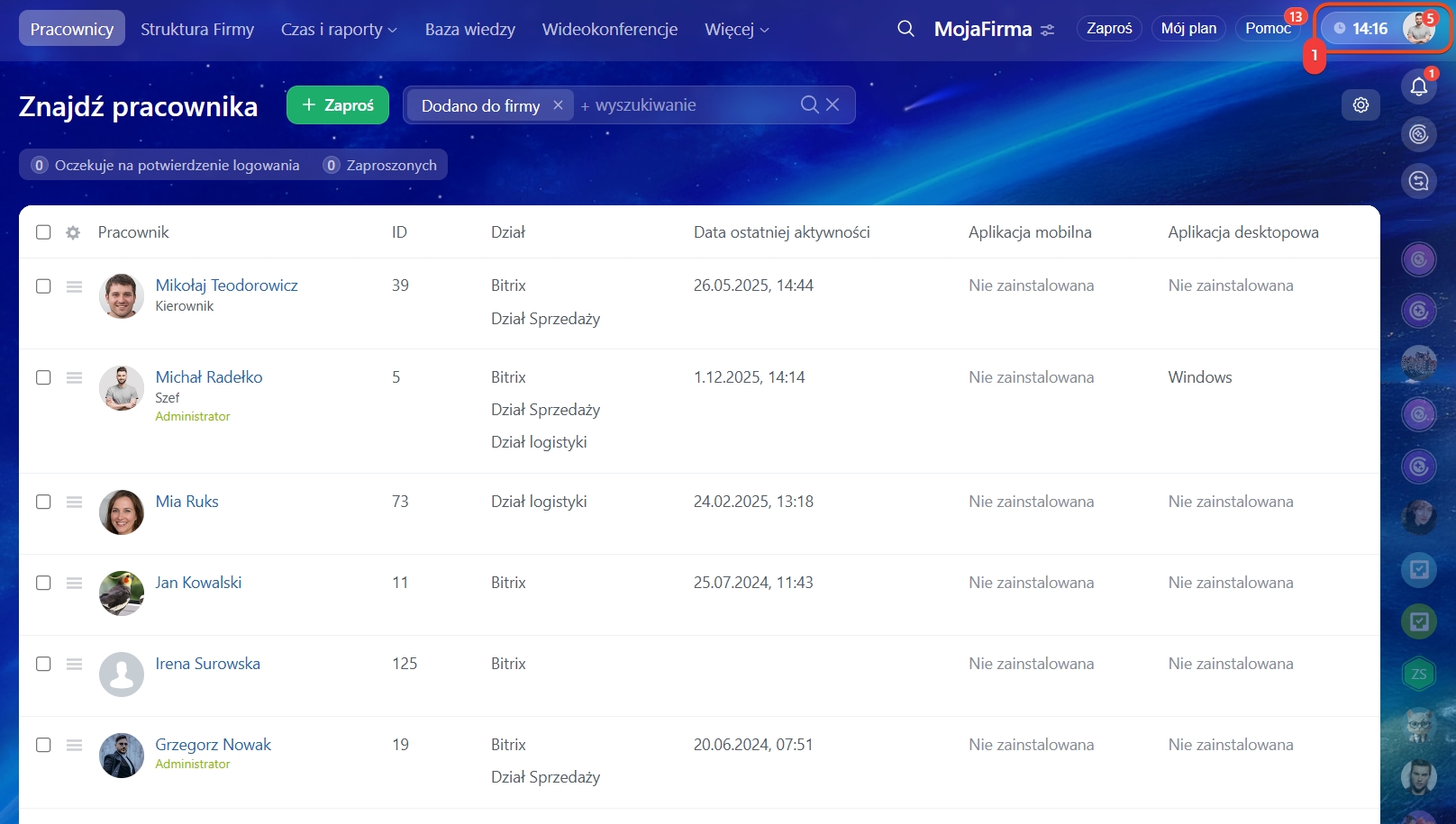Expand the 'Więcej' menu
The width and height of the screenshot is (1456, 824).
click(736, 30)
